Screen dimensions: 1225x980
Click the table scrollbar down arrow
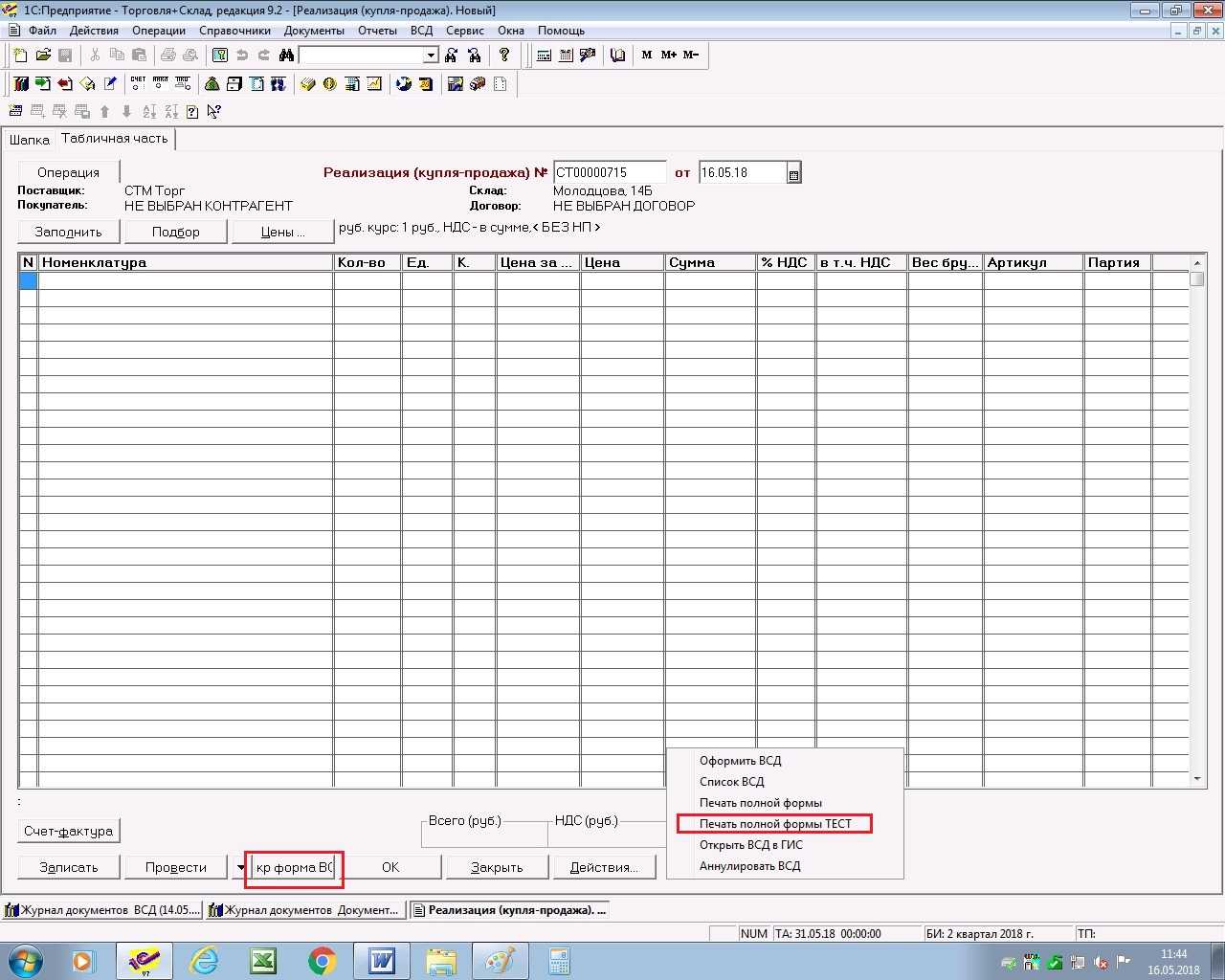point(1197,779)
